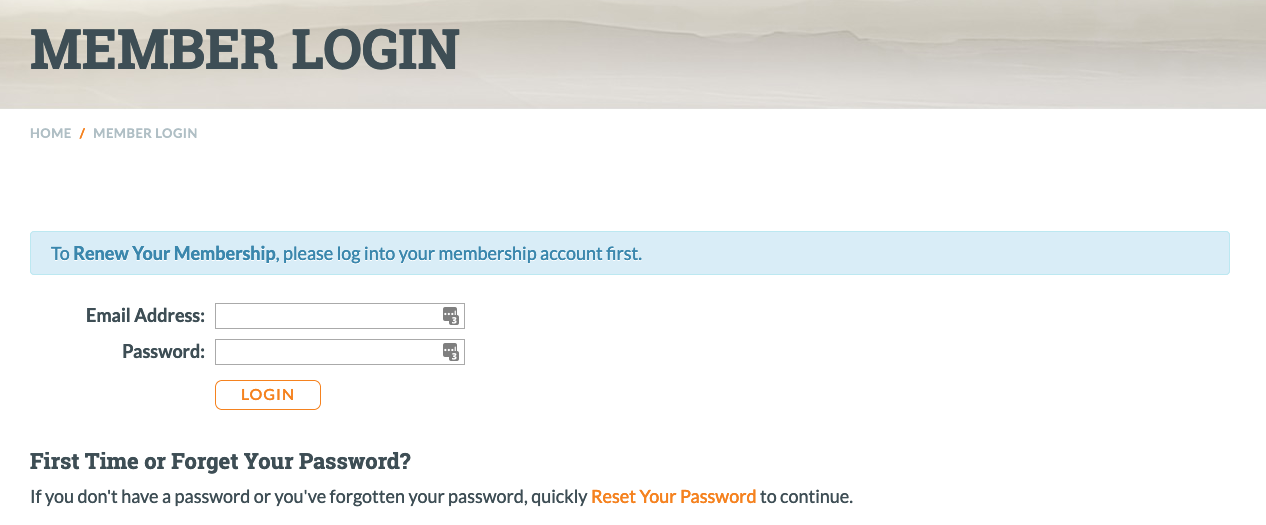The height and width of the screenshot is (525, 1266).
Task: Click the First Time or Forget Your Password heading
Action: (x=220, y=461)
